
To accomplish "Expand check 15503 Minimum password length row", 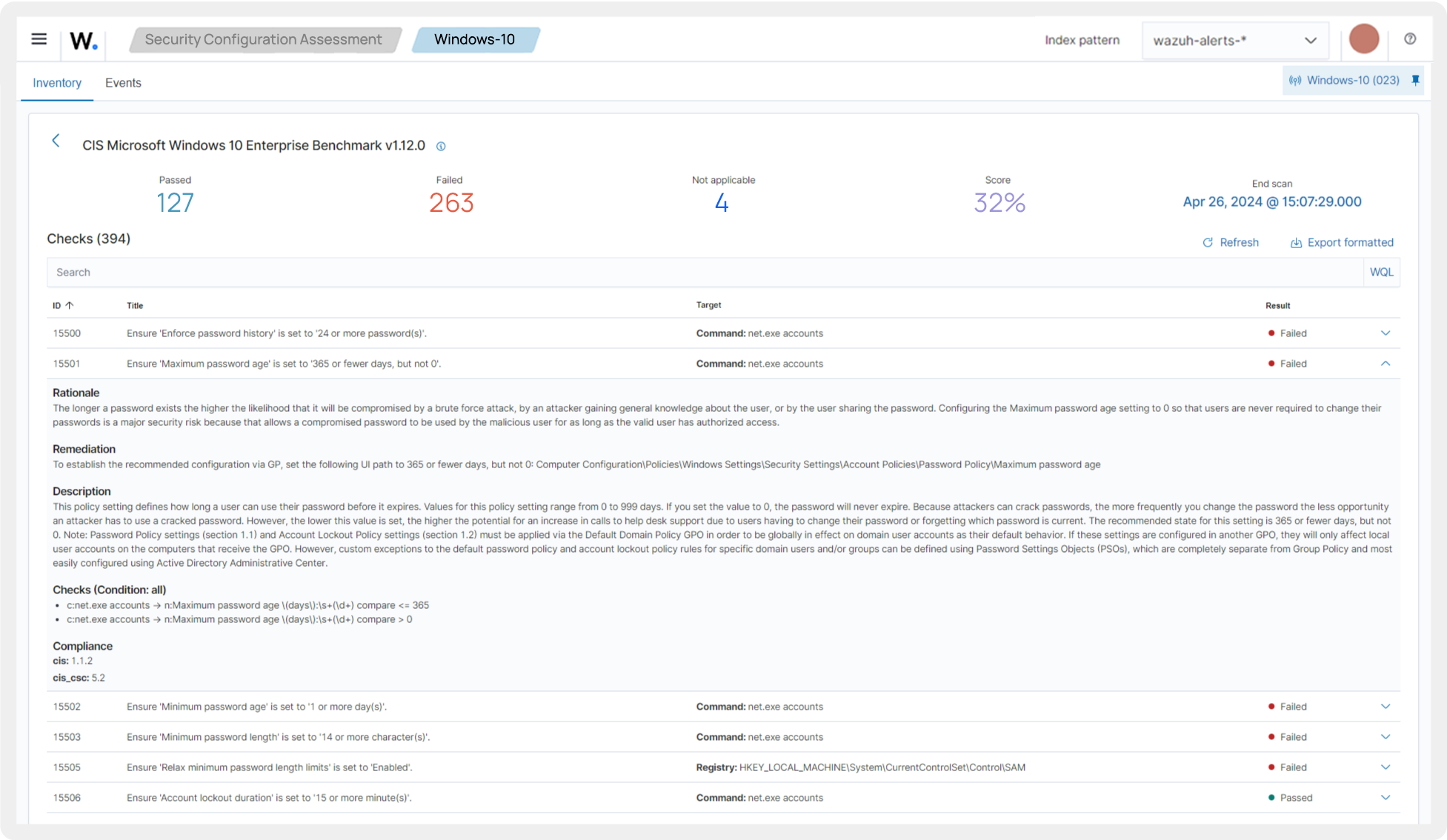I will coord(1385,737).
